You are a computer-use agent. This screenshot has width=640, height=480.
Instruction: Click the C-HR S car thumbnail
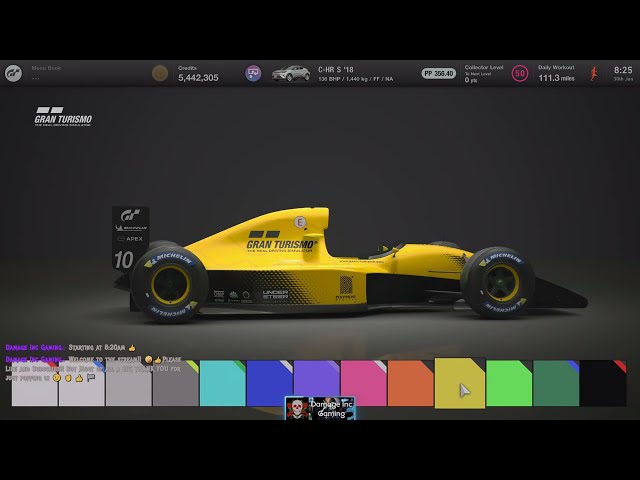[291, 73]
